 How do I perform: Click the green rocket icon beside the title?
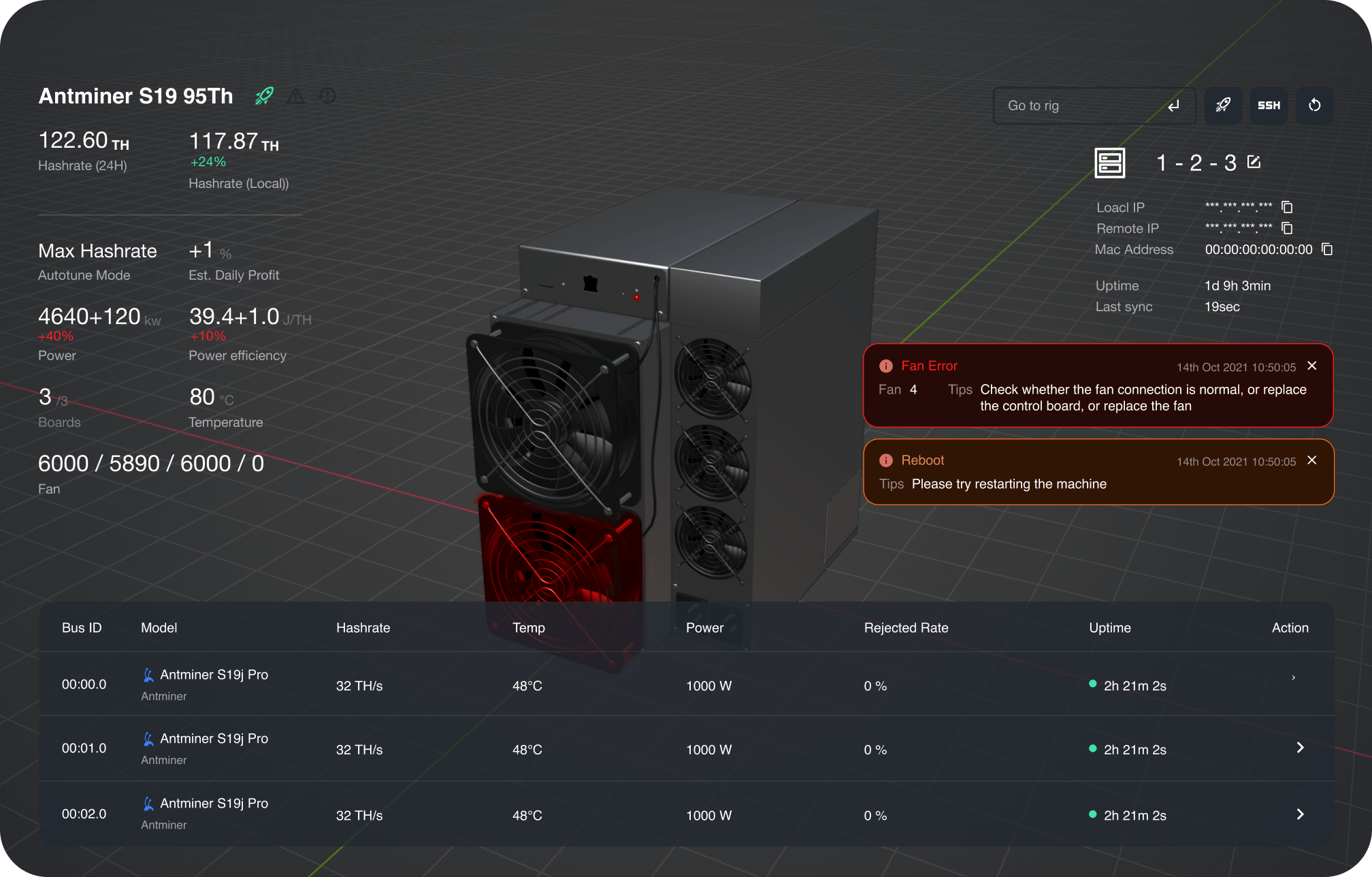pyautogui.click(x=264, y=96)
